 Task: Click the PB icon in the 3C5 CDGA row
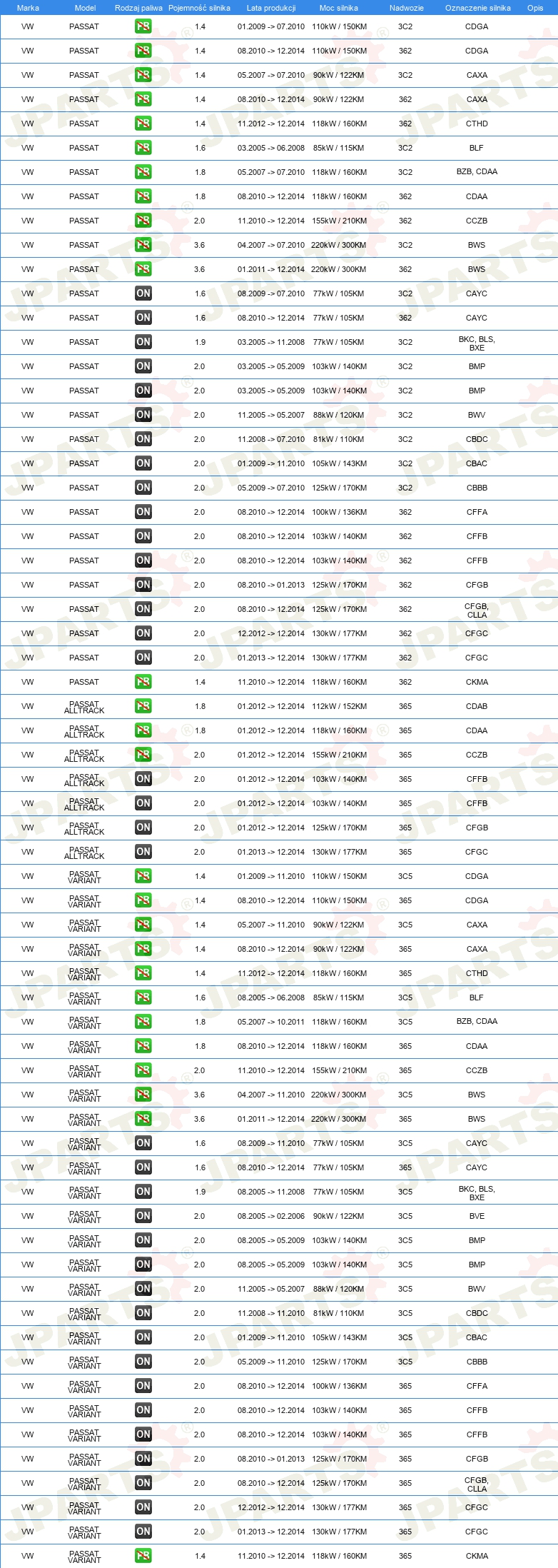click(143, 876)
